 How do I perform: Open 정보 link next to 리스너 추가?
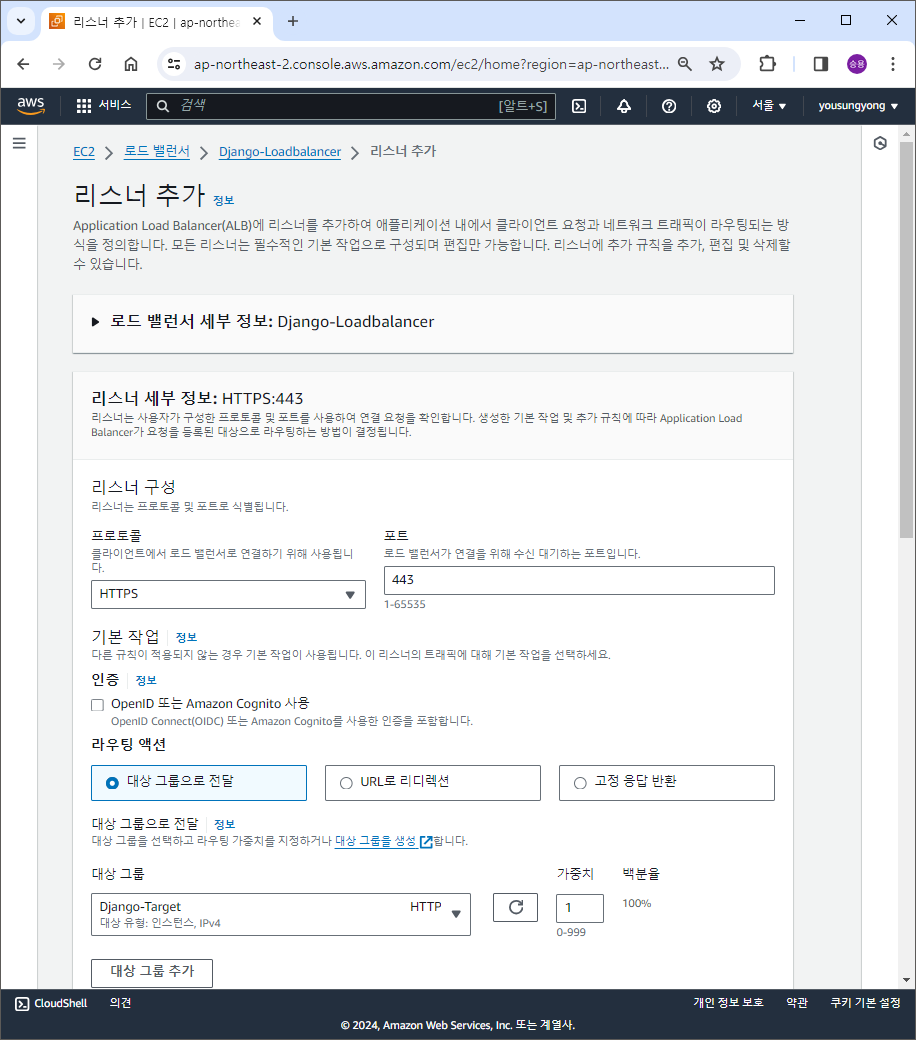[x=224, y=200]
